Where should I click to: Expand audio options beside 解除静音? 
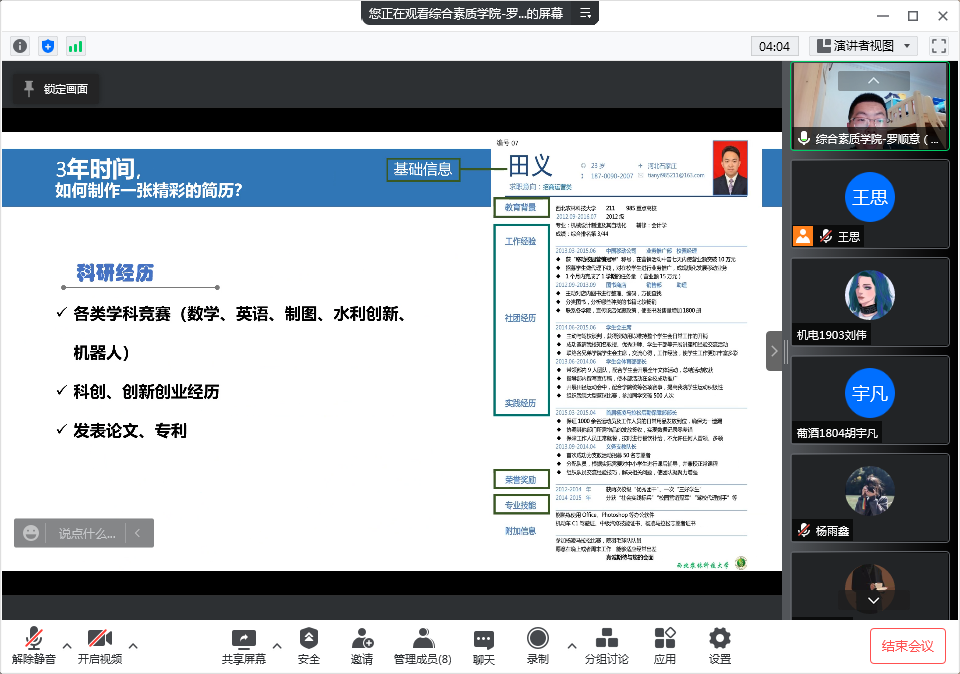pyautogui.click(x=66, y=646)
